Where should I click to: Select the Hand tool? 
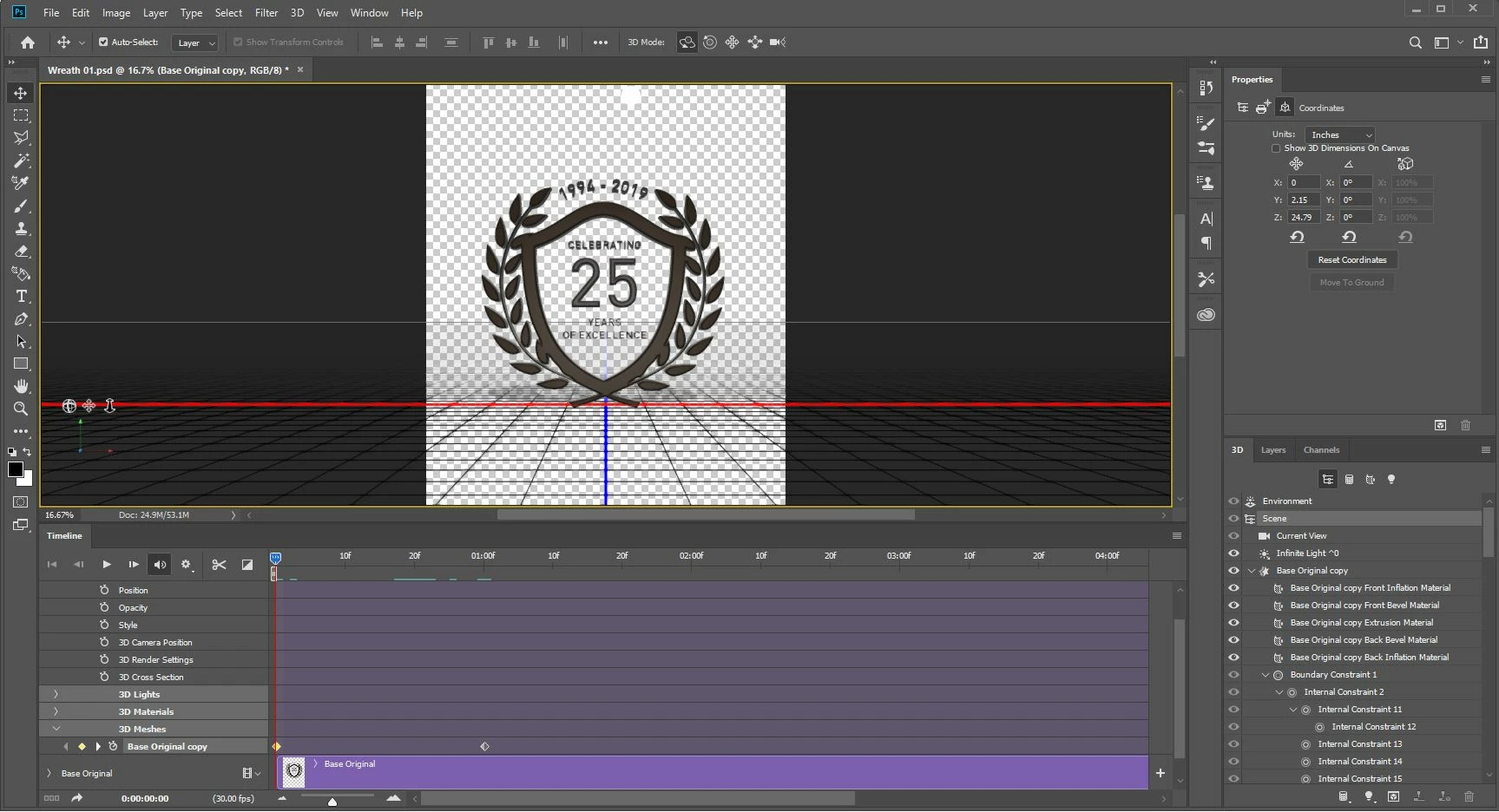[21, 387]
